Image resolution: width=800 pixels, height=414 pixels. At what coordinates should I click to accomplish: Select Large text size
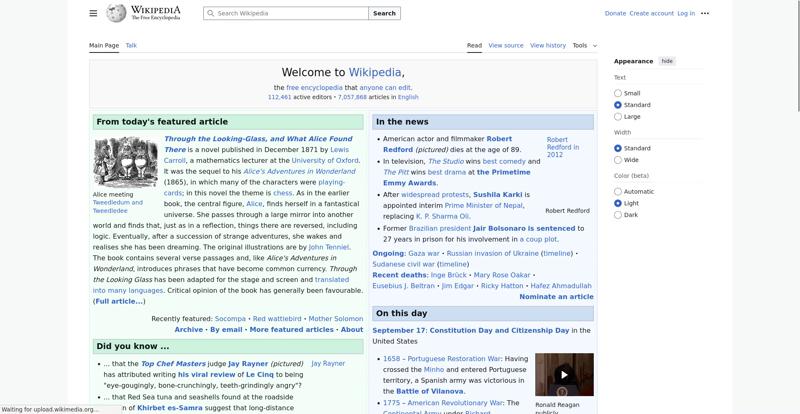(618, 117)
